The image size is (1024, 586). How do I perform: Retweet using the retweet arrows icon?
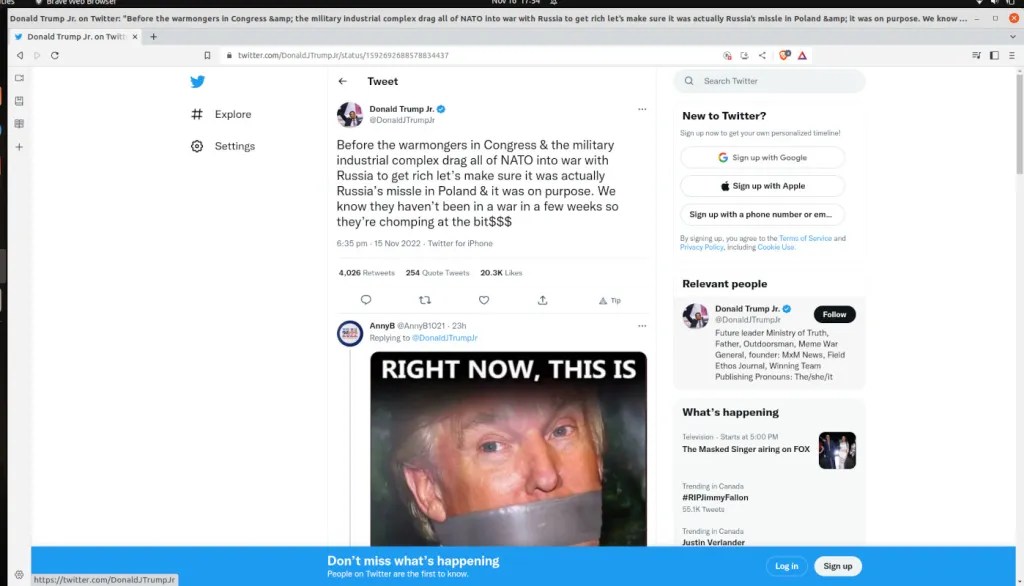click(425, 300)
